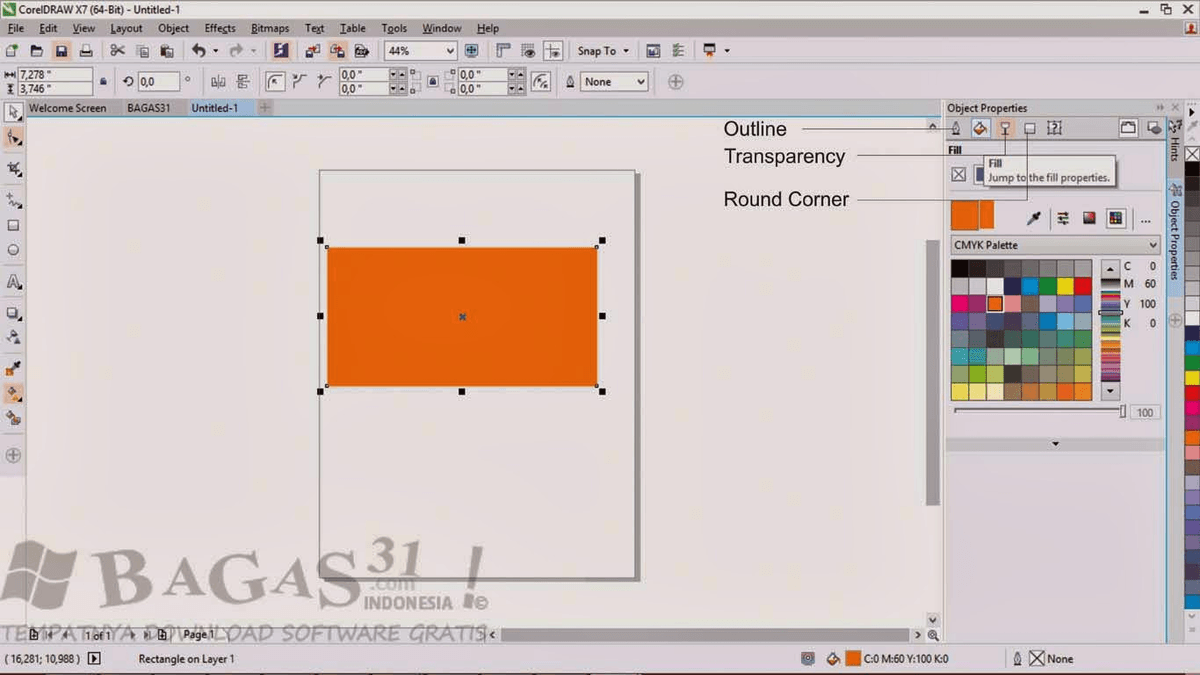Choose the Ellipse tool
1200x675 pixels.
13,250
